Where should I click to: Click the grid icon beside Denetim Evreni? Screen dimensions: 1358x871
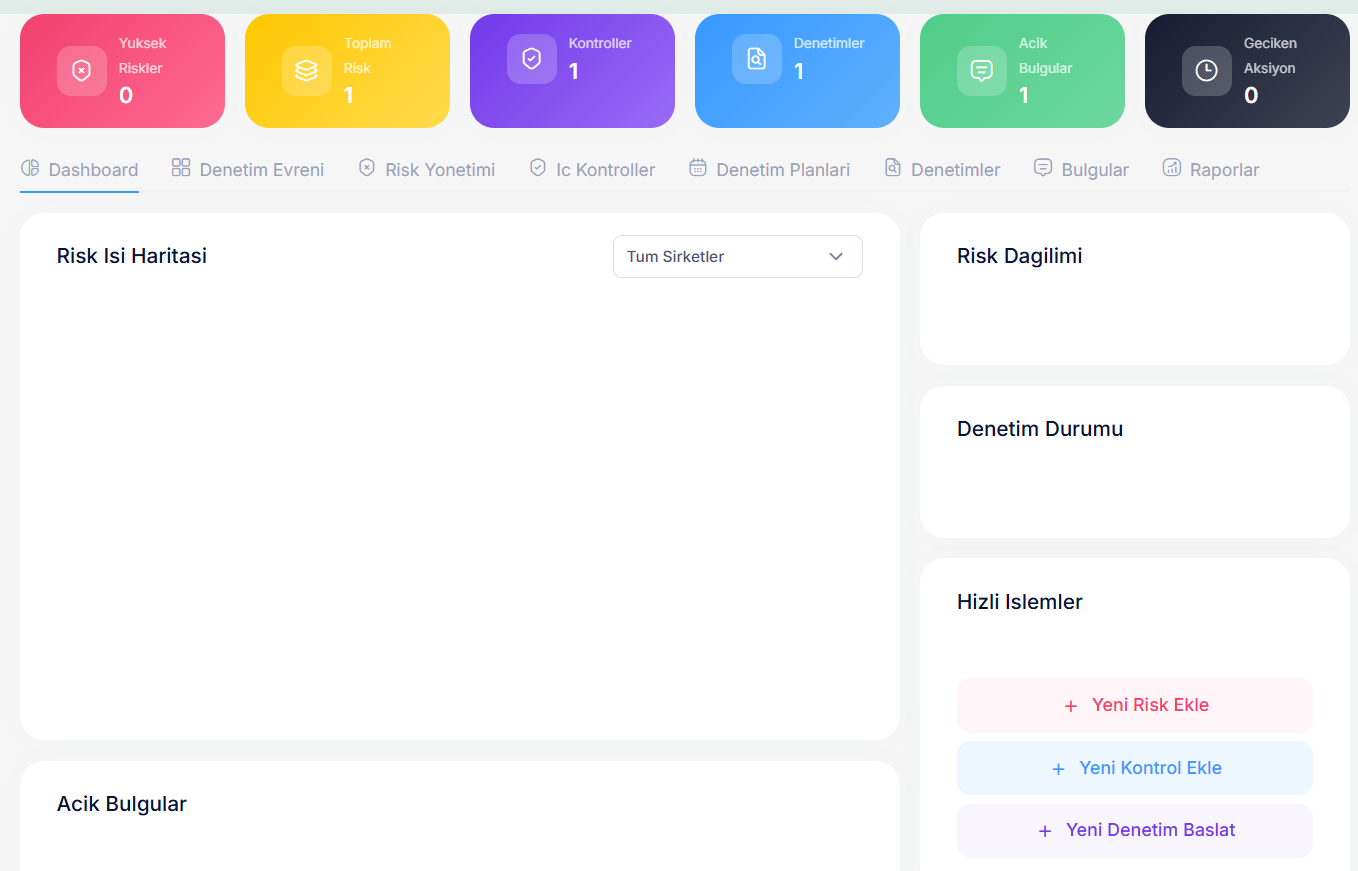coord(181,168)
